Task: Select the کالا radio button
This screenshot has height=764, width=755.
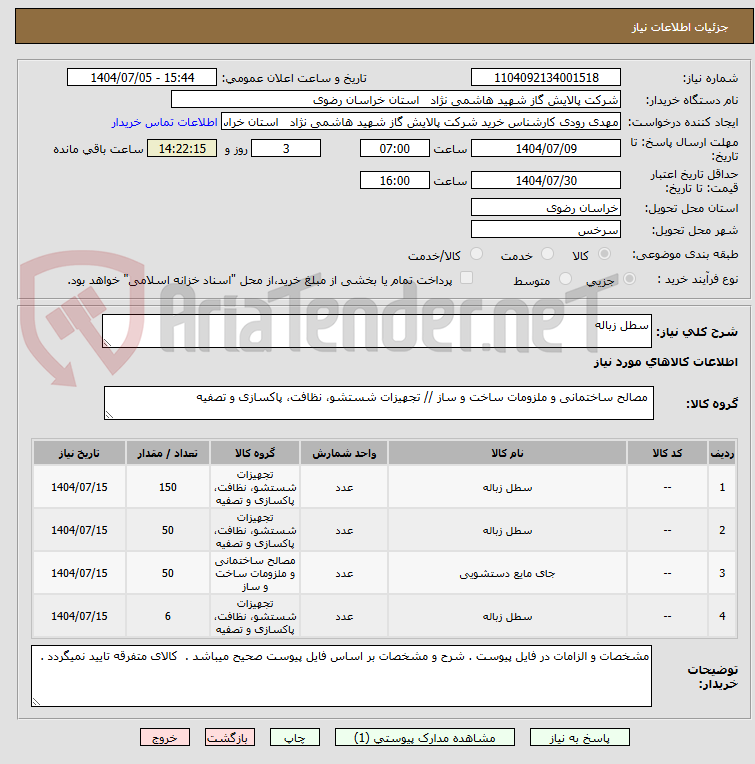Action: (604, 254)
